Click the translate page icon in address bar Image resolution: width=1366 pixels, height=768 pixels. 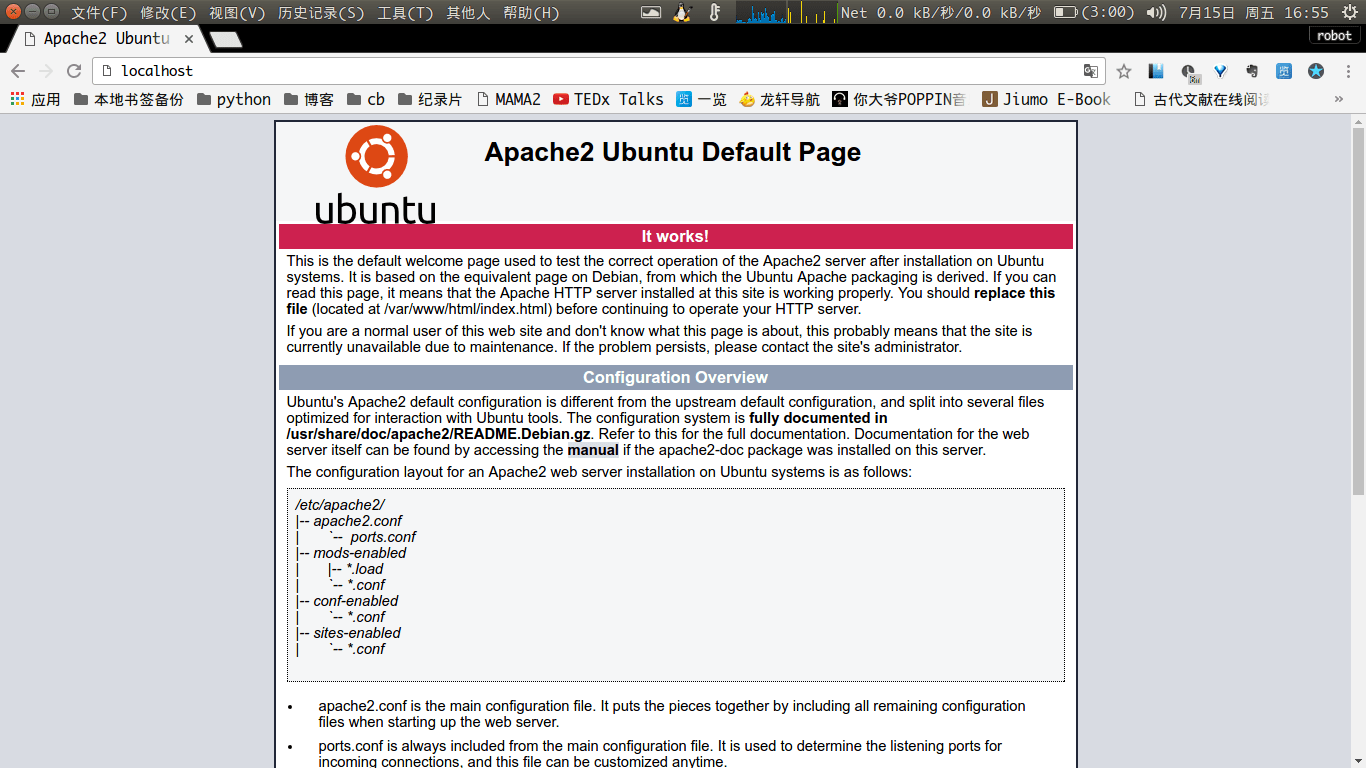pyautogui.click(x=1091, y=71)
